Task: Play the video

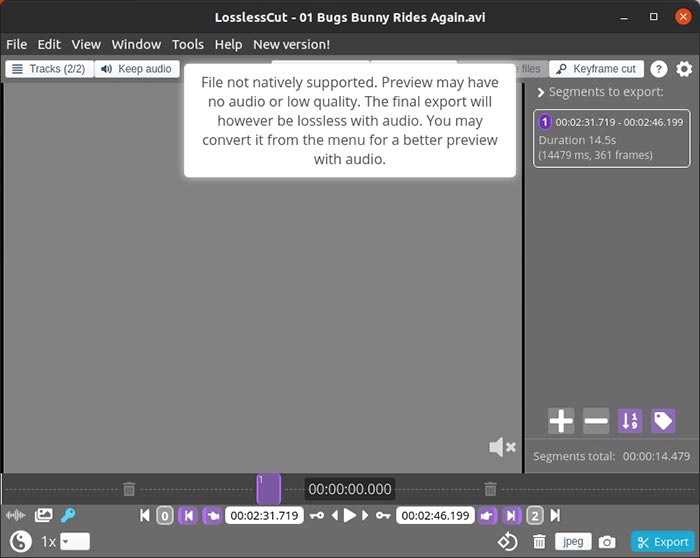Action: 350,516
